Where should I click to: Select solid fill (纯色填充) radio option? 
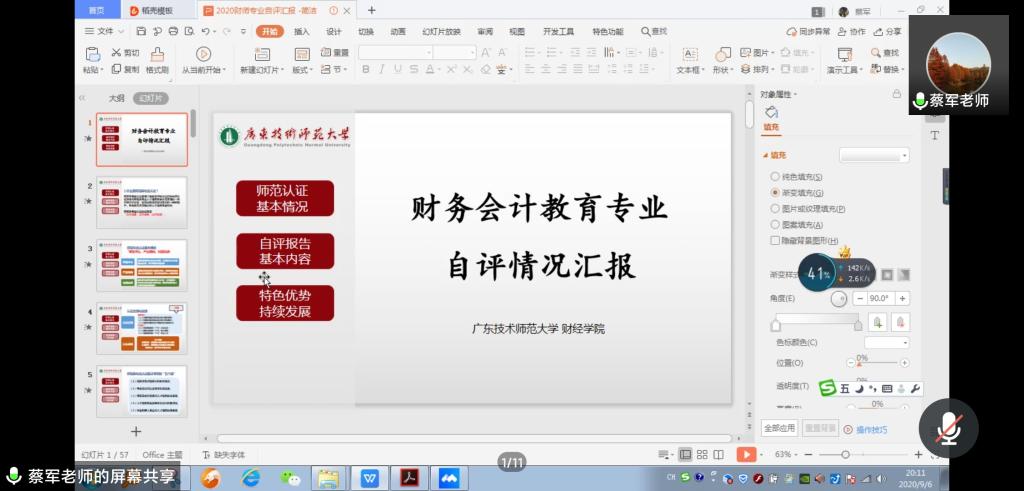point(775,177)
